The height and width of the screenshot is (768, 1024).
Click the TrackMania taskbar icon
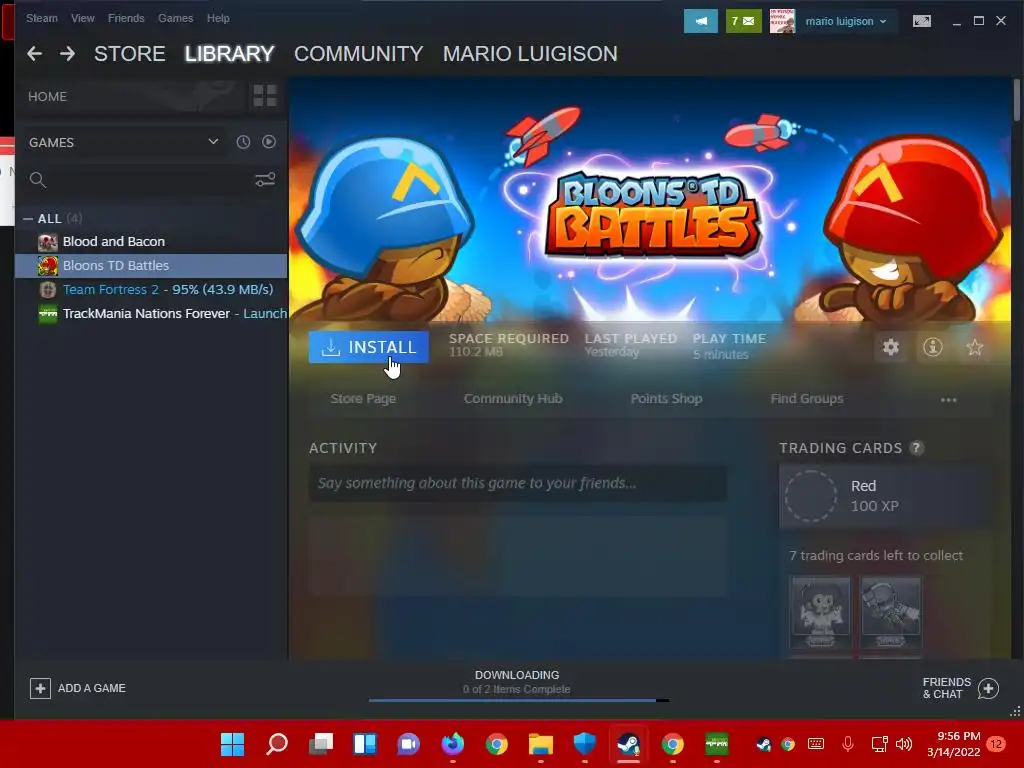coord(716,744)
